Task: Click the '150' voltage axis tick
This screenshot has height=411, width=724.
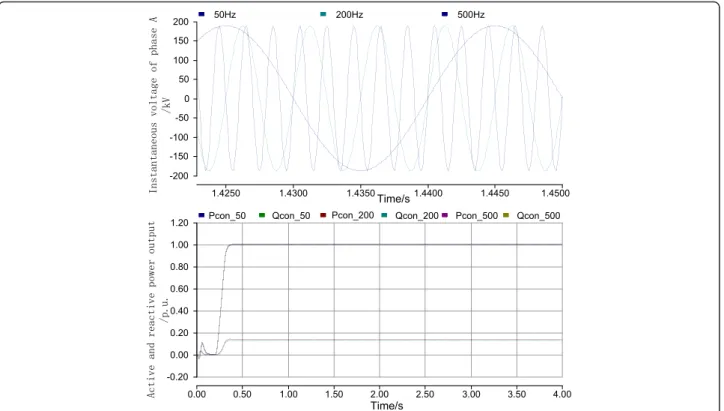Action: [181, 41]
